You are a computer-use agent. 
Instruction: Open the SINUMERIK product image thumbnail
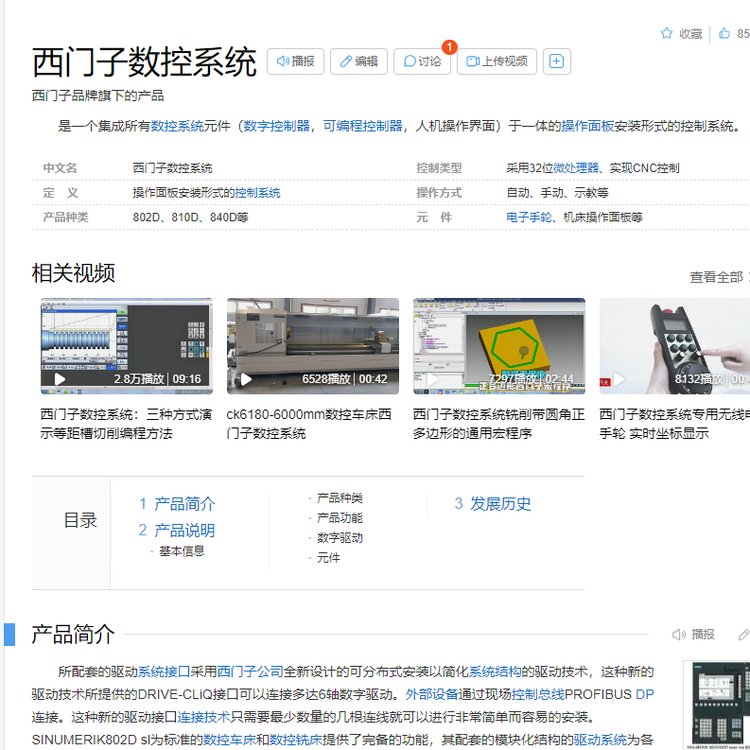click(718, 704)
